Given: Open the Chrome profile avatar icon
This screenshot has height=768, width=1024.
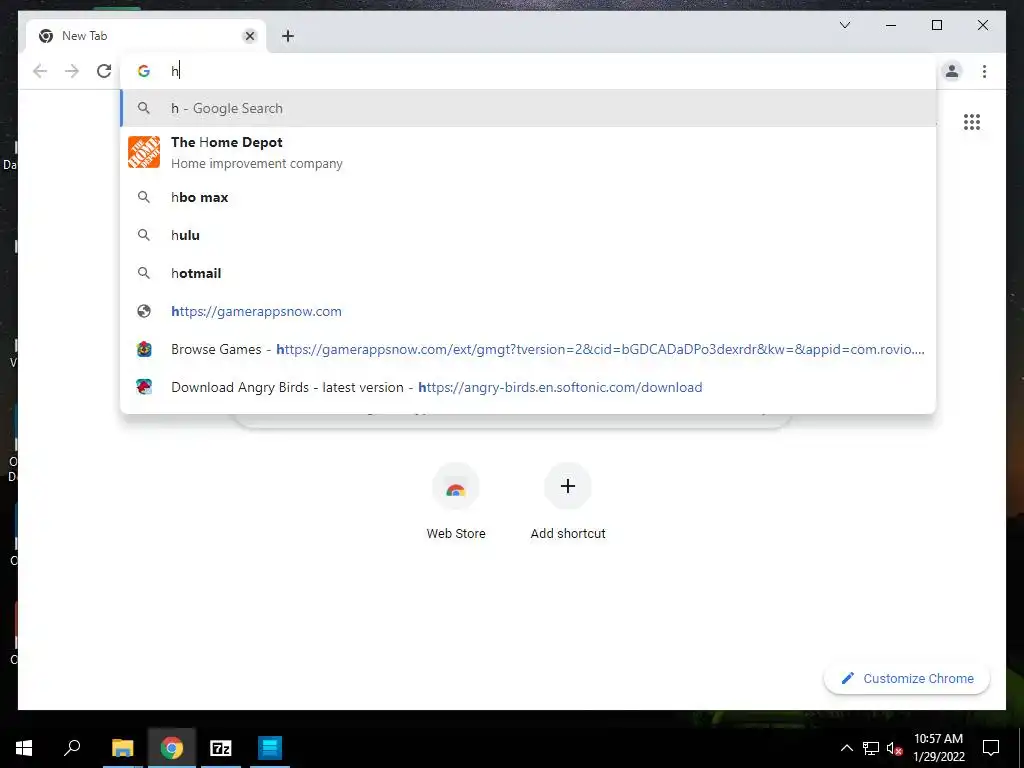Looking at the screenshot, I should click(x=952, y=71).
